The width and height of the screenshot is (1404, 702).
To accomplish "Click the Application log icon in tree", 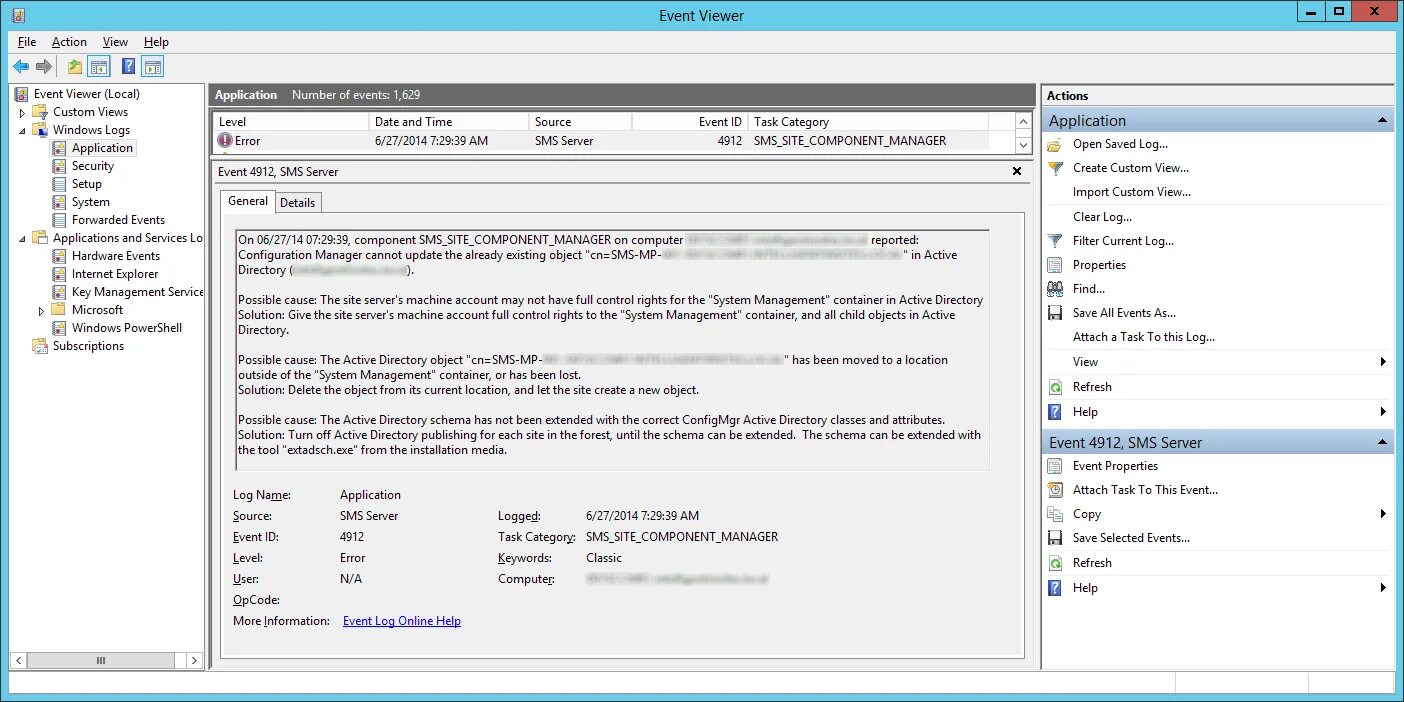I will coord(60,148).
